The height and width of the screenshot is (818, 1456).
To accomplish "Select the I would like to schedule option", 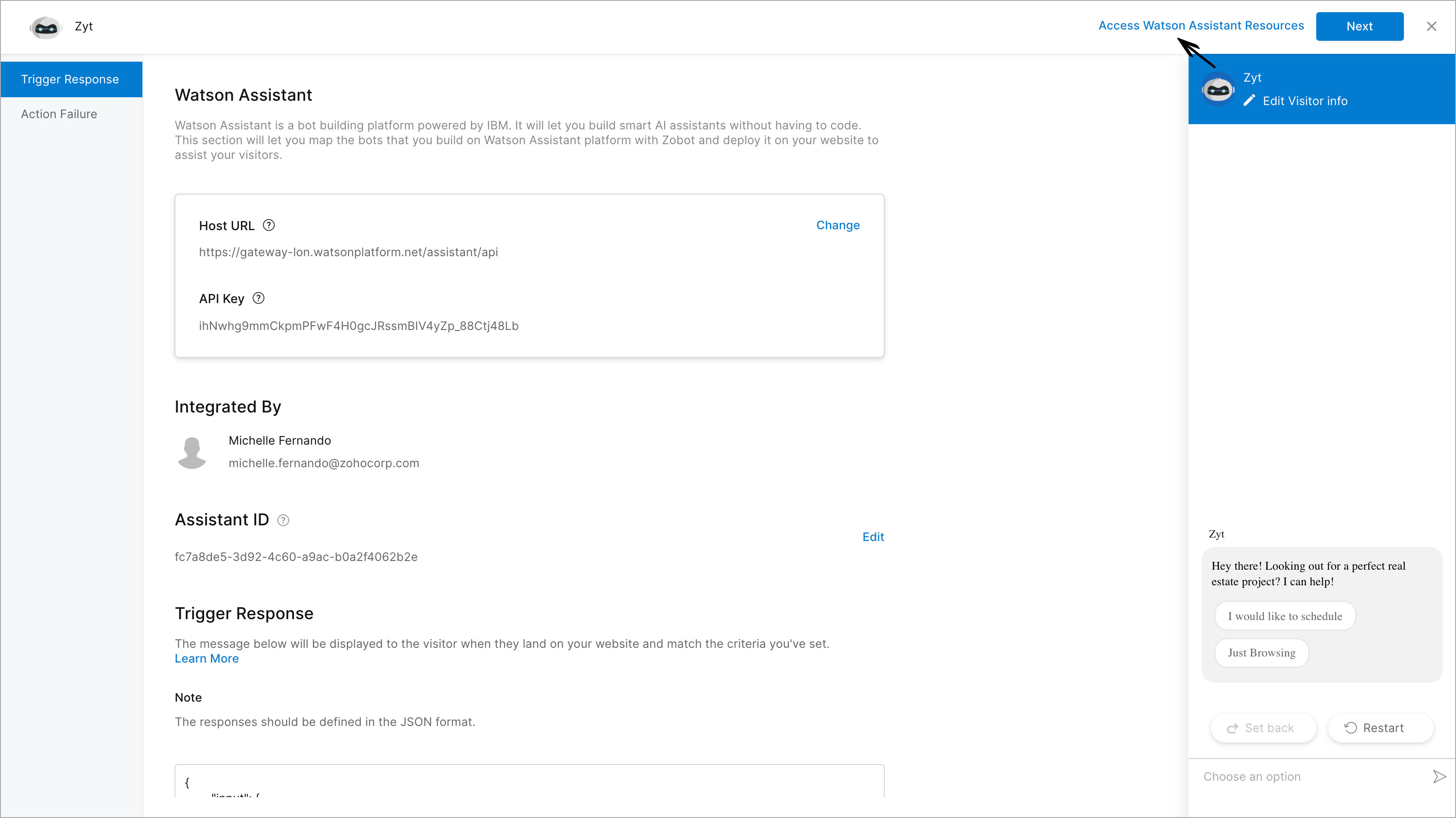I will coord(1284,616).
